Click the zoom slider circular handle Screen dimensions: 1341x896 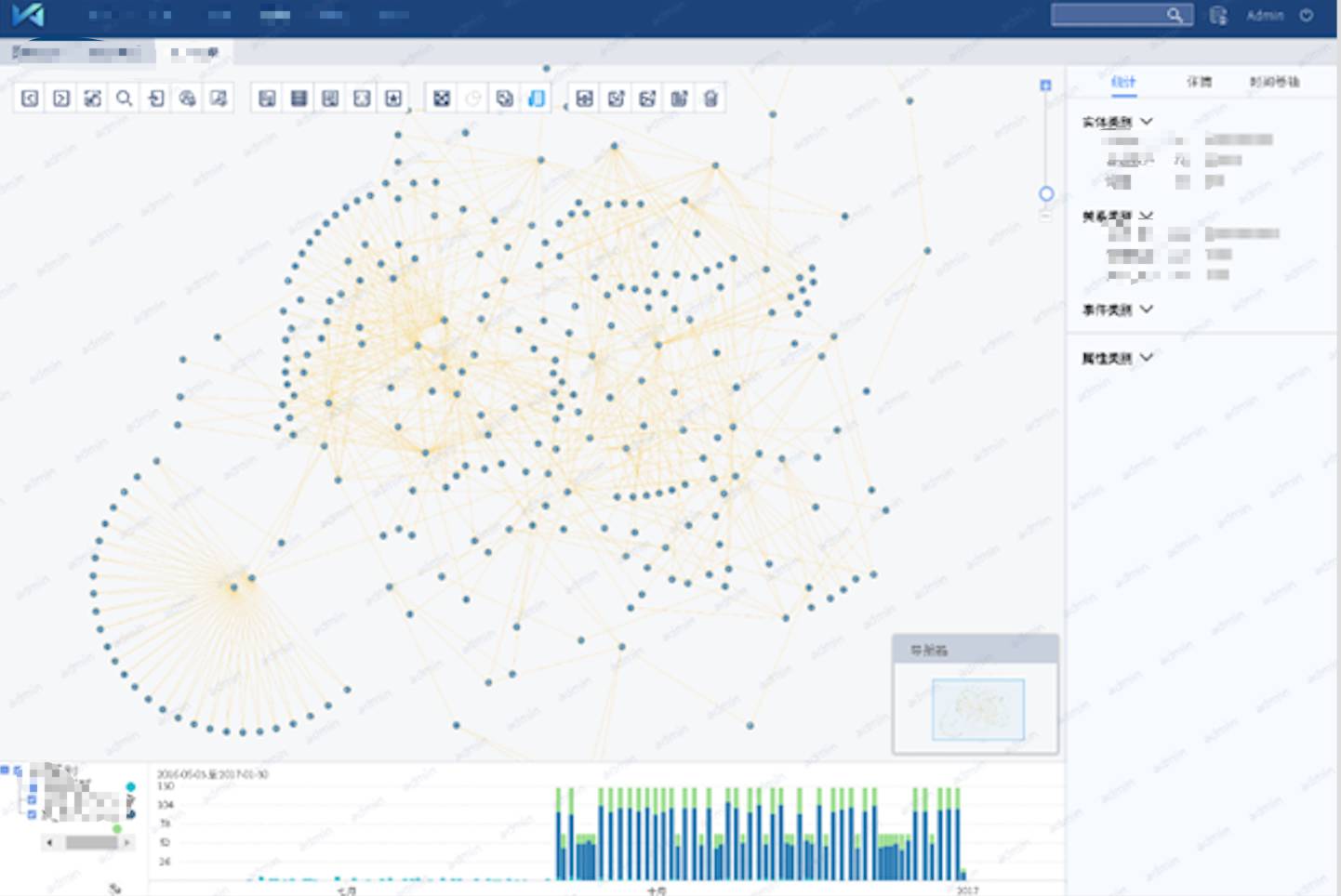point(1046,193)
